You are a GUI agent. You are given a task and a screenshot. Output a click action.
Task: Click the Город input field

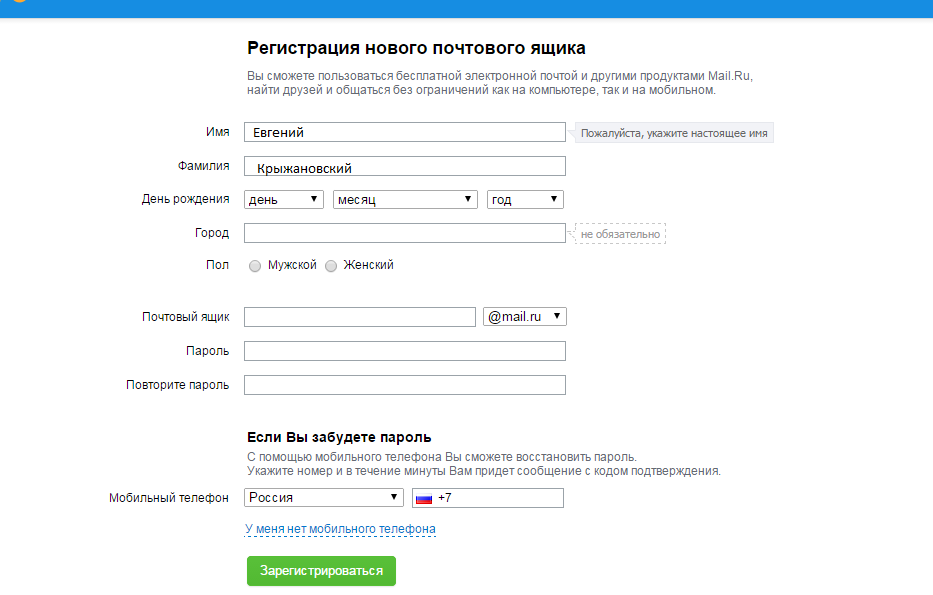coord(405,233)
